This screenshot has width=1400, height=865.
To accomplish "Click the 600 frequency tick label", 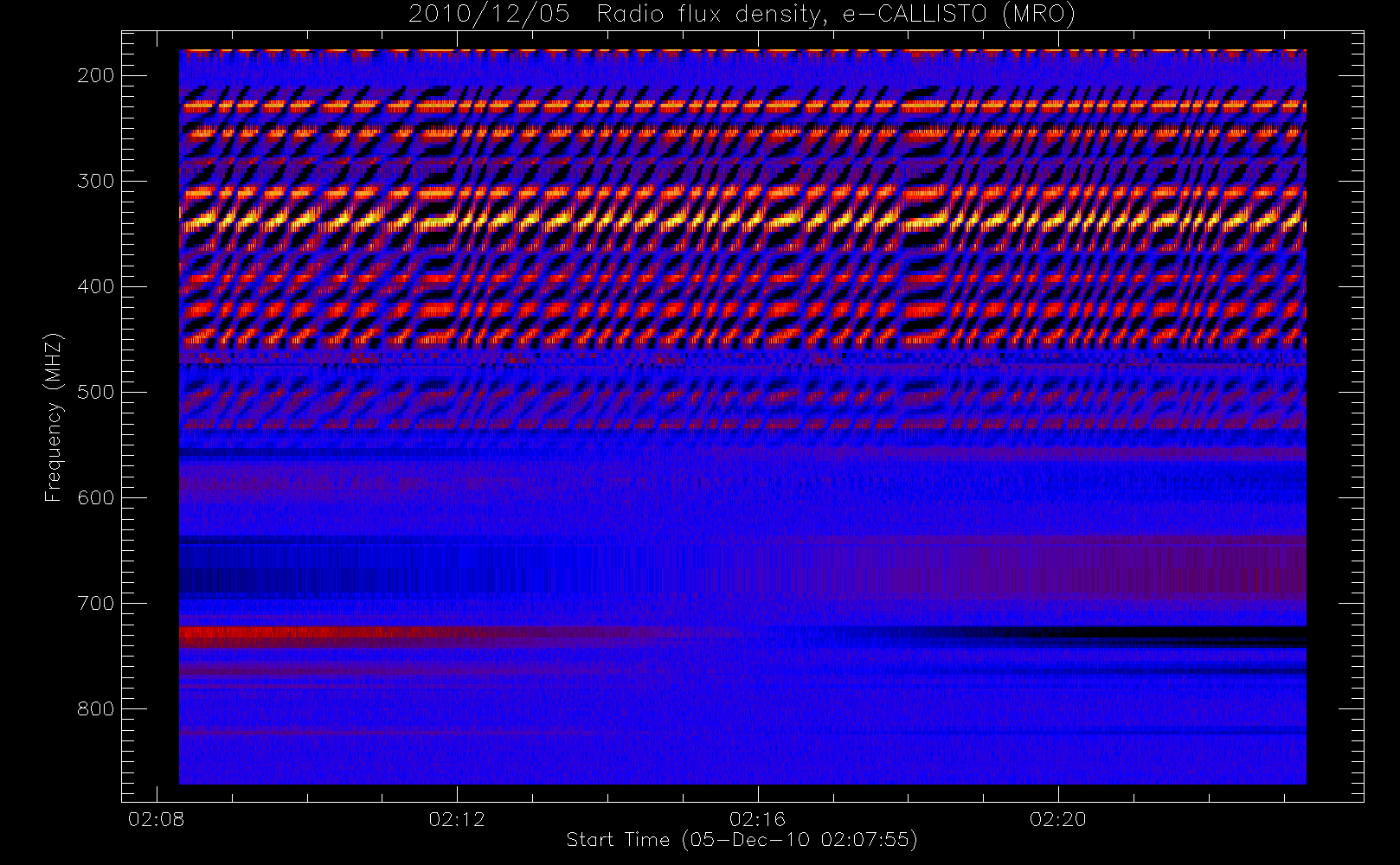I will pos(95,497).
